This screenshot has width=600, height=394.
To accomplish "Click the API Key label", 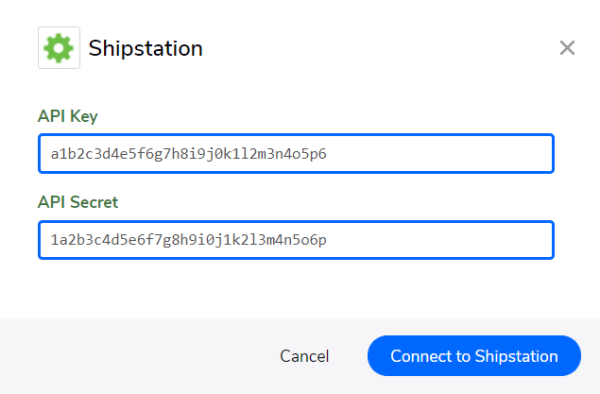I will coord(68,116).
